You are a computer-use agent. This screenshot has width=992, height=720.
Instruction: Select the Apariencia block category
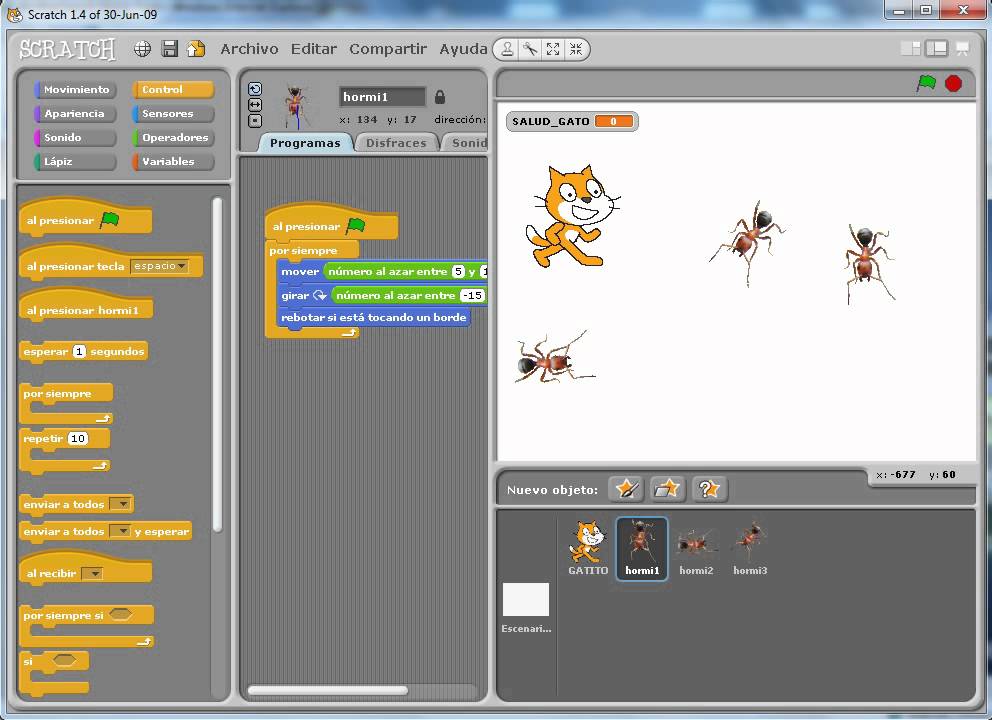click(x=75, y=113)
